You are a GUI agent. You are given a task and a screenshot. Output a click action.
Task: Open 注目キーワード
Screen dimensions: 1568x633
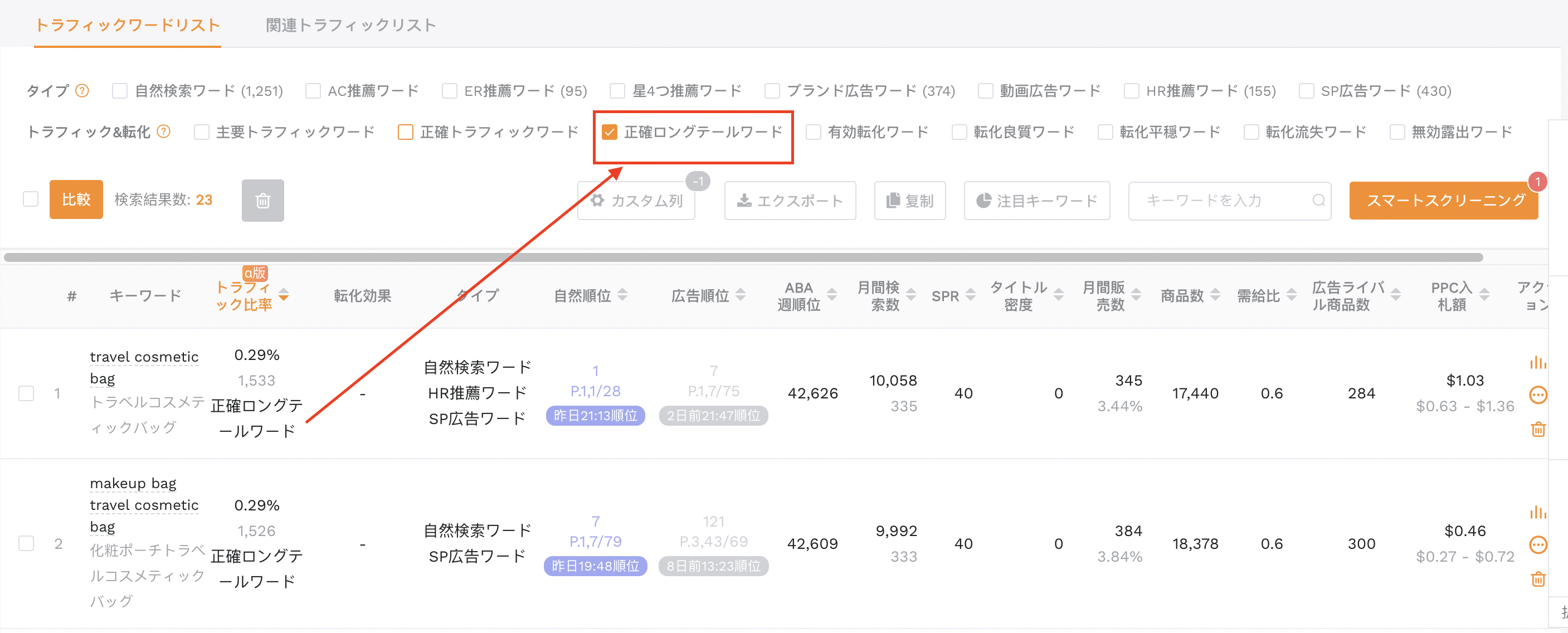tap(1036, 201)
